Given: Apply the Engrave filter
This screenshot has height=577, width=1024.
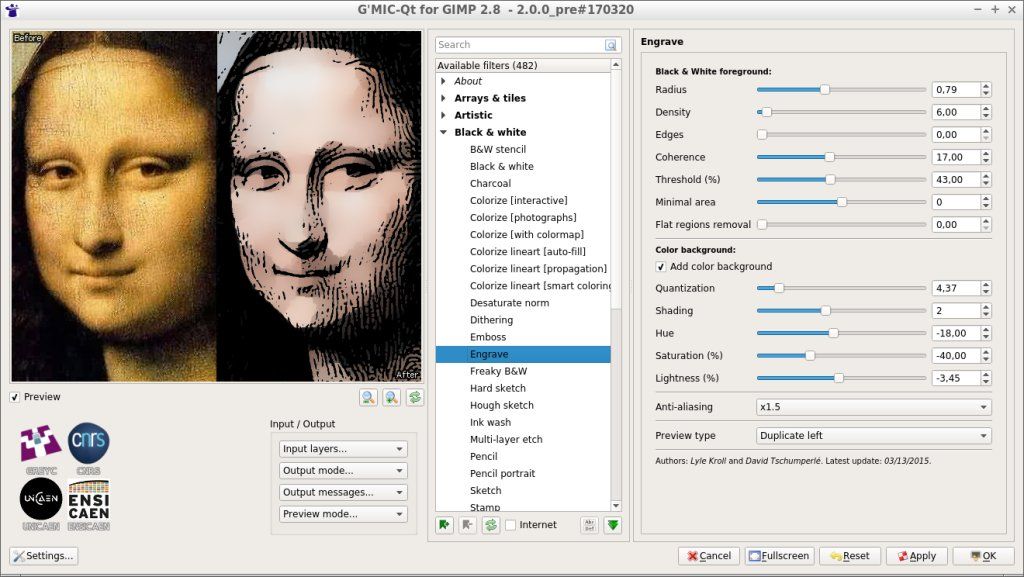Looking at the screenshot, I should click(x=916, y=556).
